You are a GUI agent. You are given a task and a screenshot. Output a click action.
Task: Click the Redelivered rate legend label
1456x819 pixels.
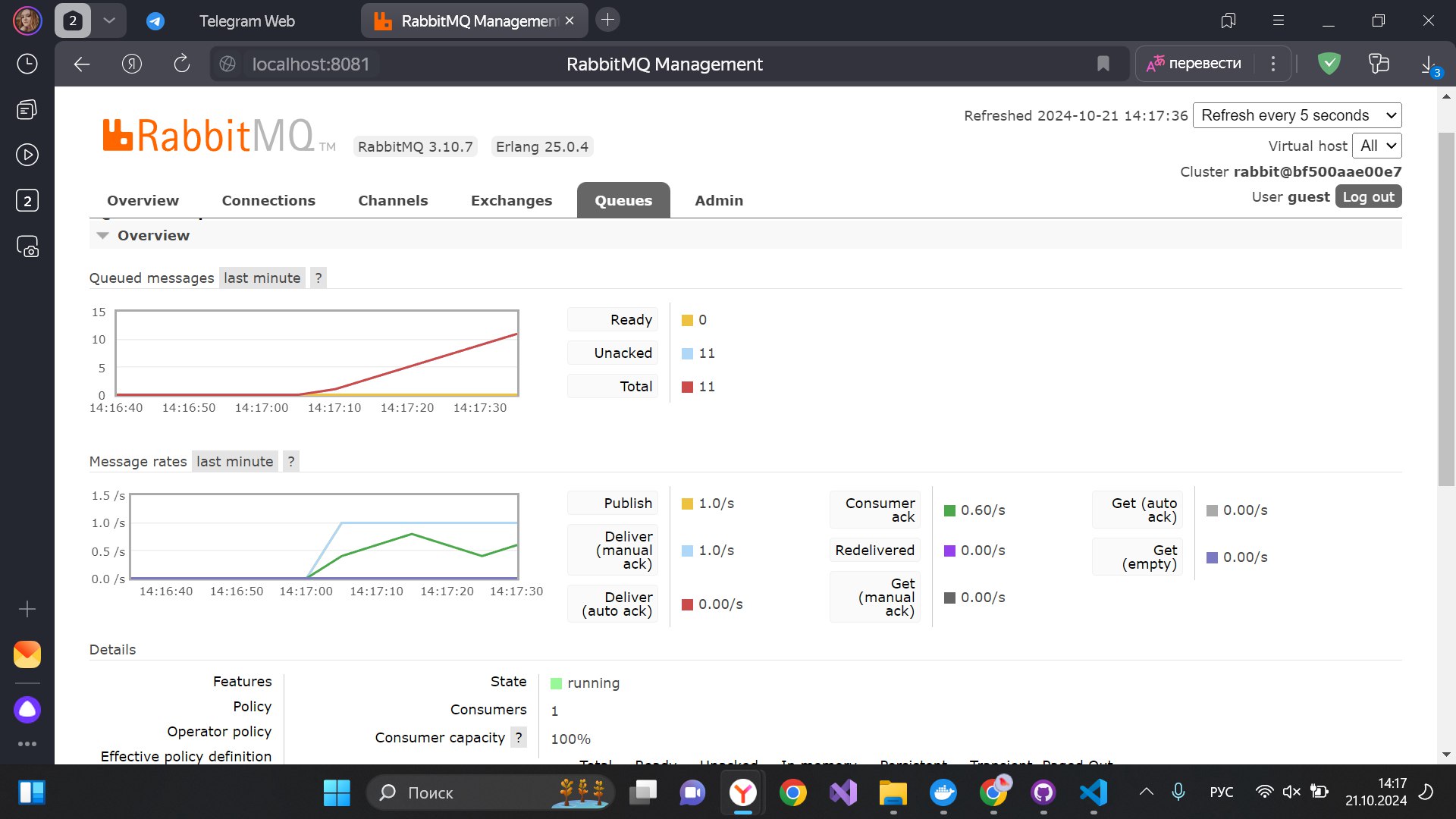point(874,551)
